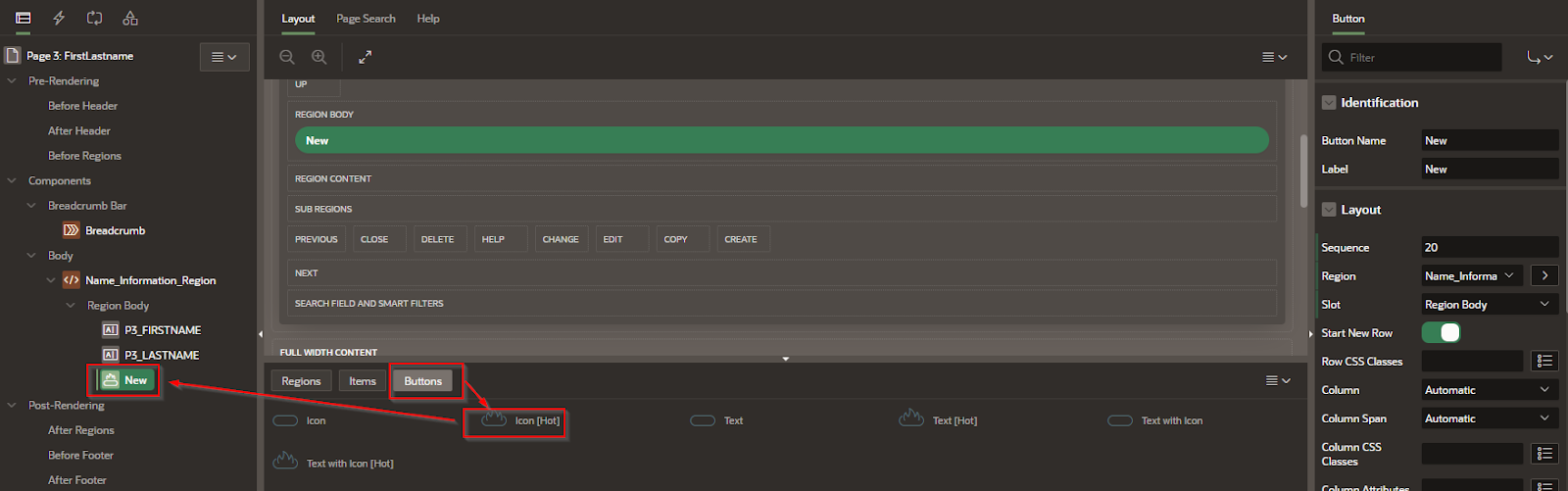Open the Buttons gallery tab
The image size is (1568, 491).
pos(423,381)
